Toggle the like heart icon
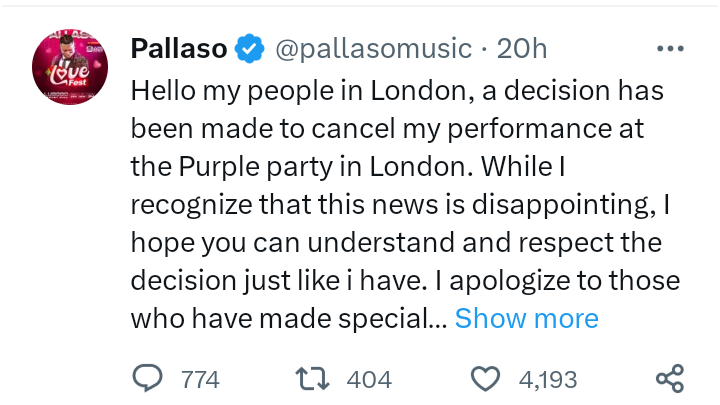The image size is (720, 405). pos(485,378)
